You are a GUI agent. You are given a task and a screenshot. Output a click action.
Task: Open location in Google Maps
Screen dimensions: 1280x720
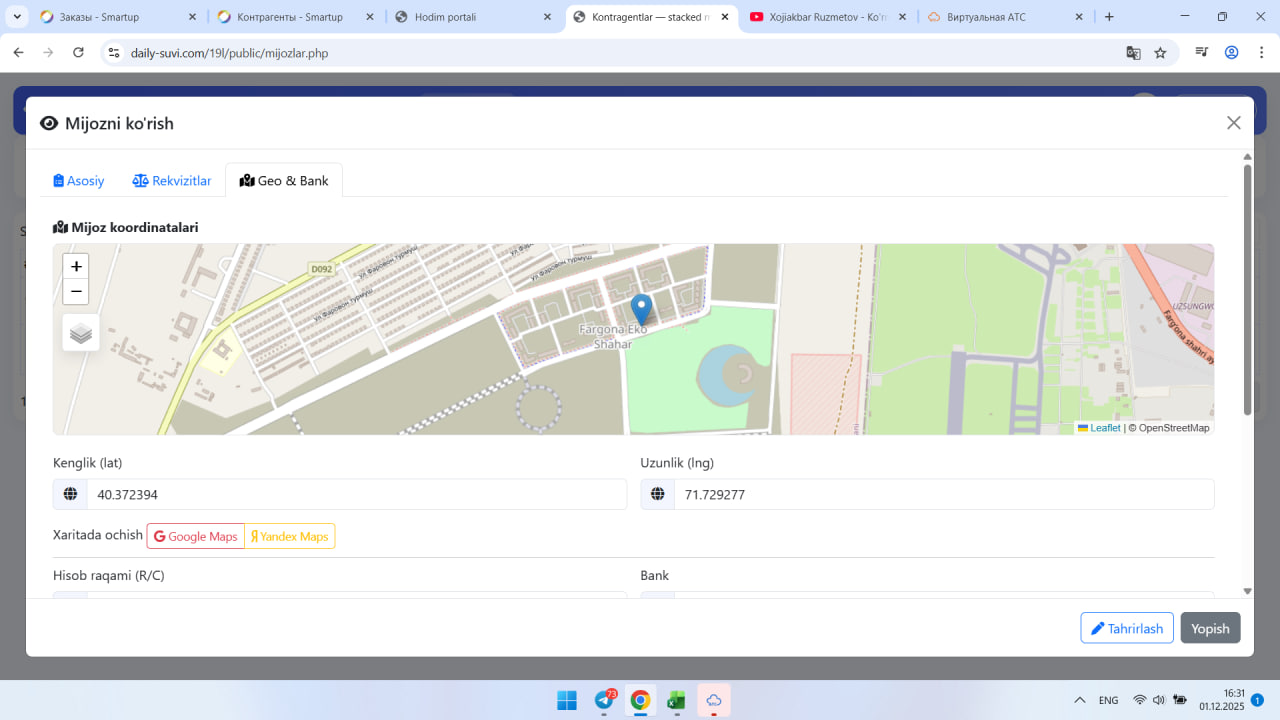196,537
